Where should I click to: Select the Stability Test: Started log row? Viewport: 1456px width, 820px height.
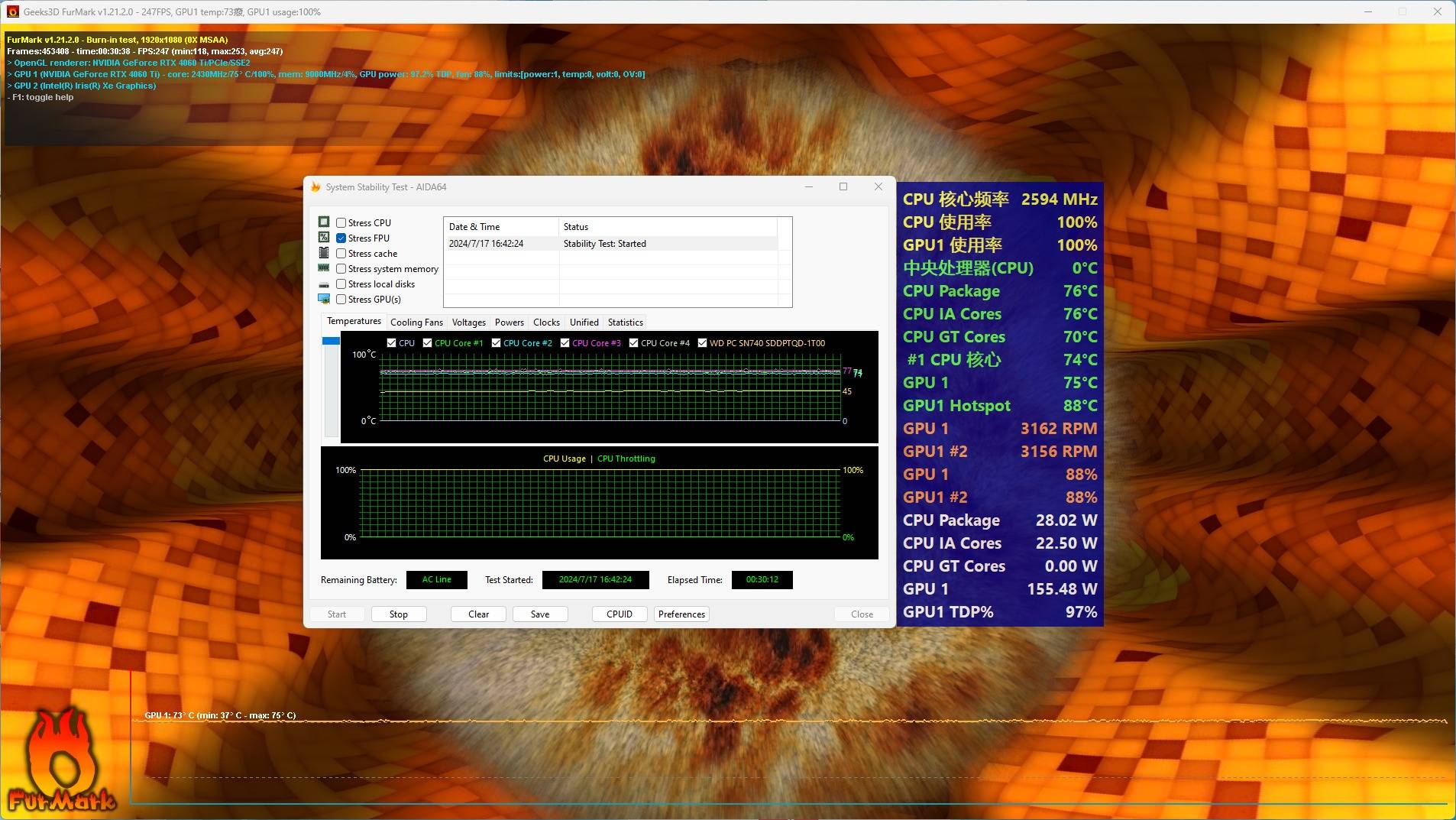coord(611,244)
